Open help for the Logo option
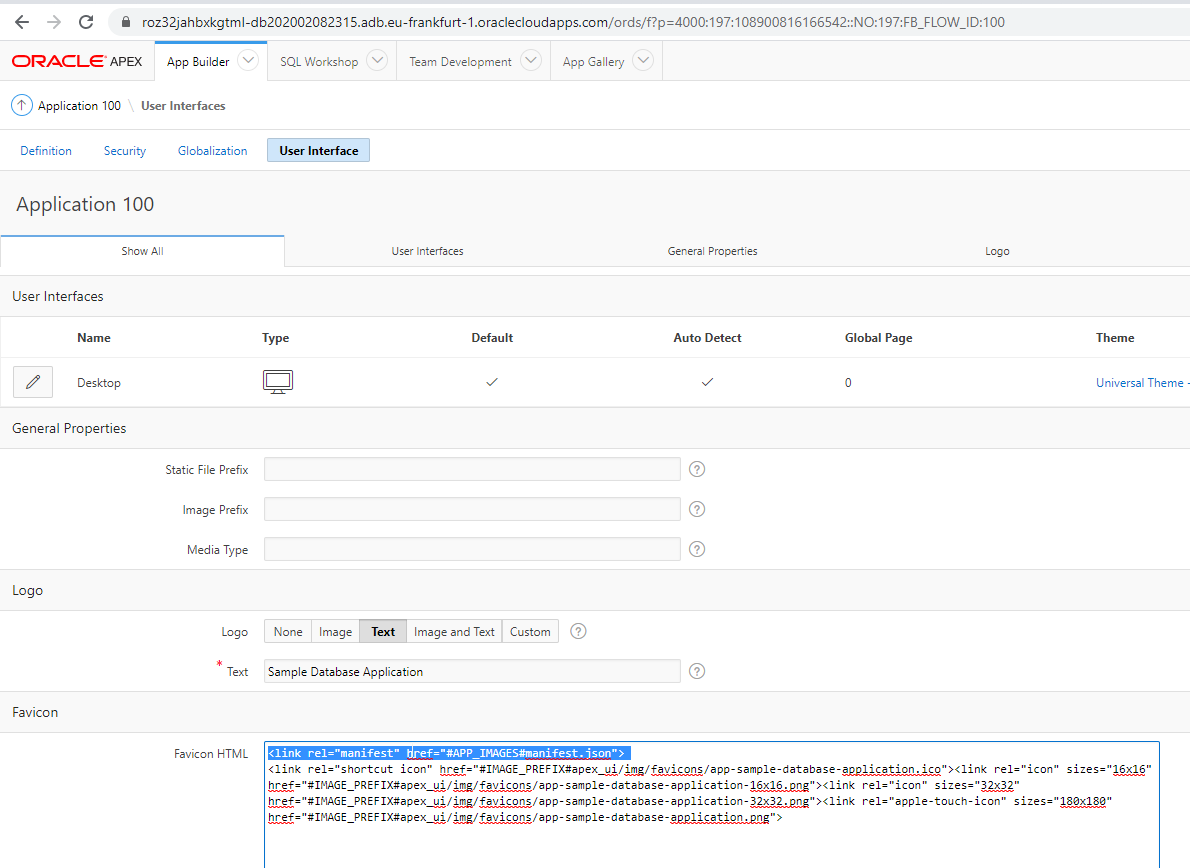The height and width of the screenshot is (868, 1190). coord(578,631)
